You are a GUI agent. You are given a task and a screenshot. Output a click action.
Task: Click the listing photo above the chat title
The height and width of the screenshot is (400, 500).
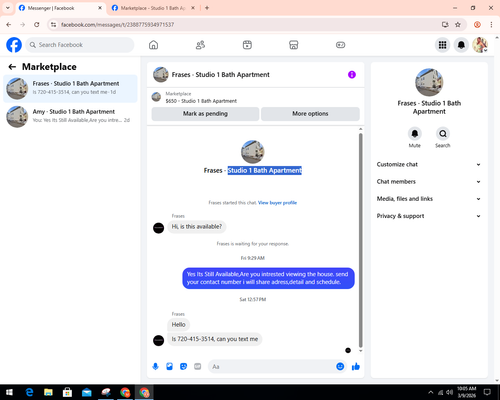coord(253,152)
